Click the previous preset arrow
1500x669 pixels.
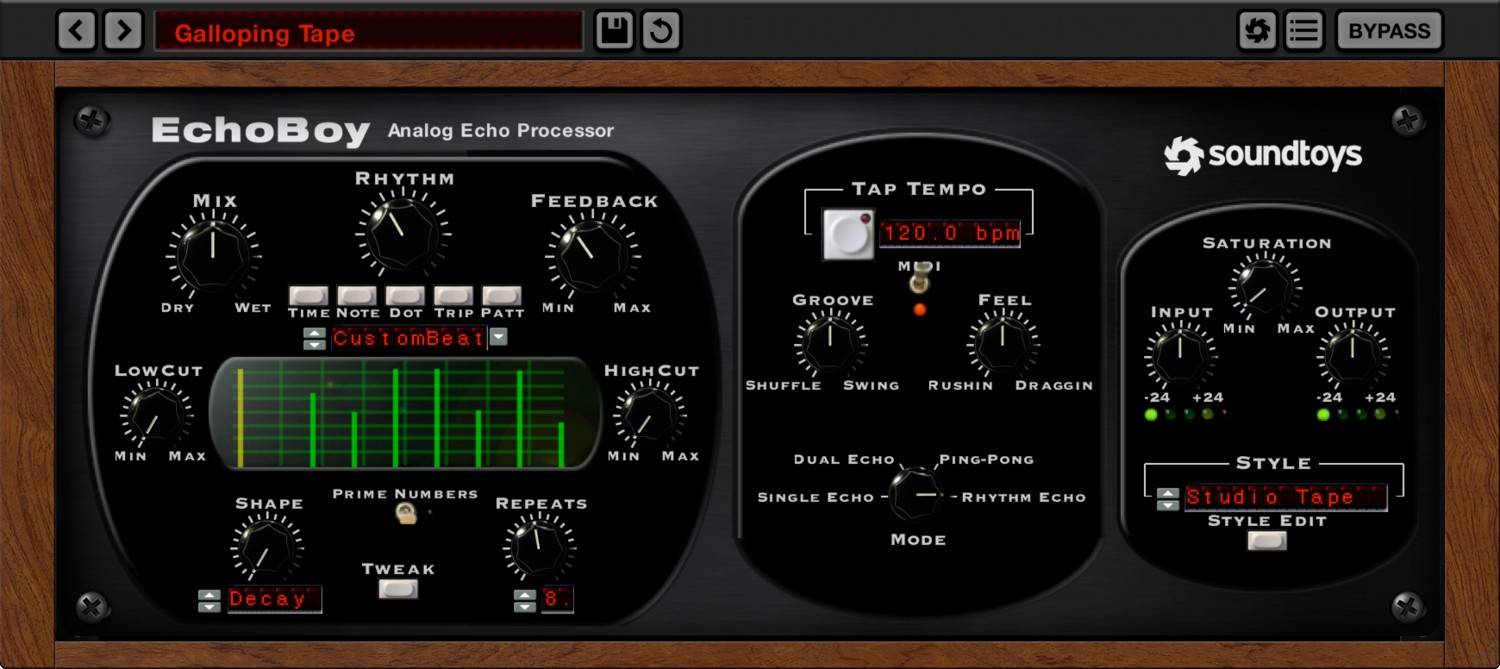[x=76, y=31]
